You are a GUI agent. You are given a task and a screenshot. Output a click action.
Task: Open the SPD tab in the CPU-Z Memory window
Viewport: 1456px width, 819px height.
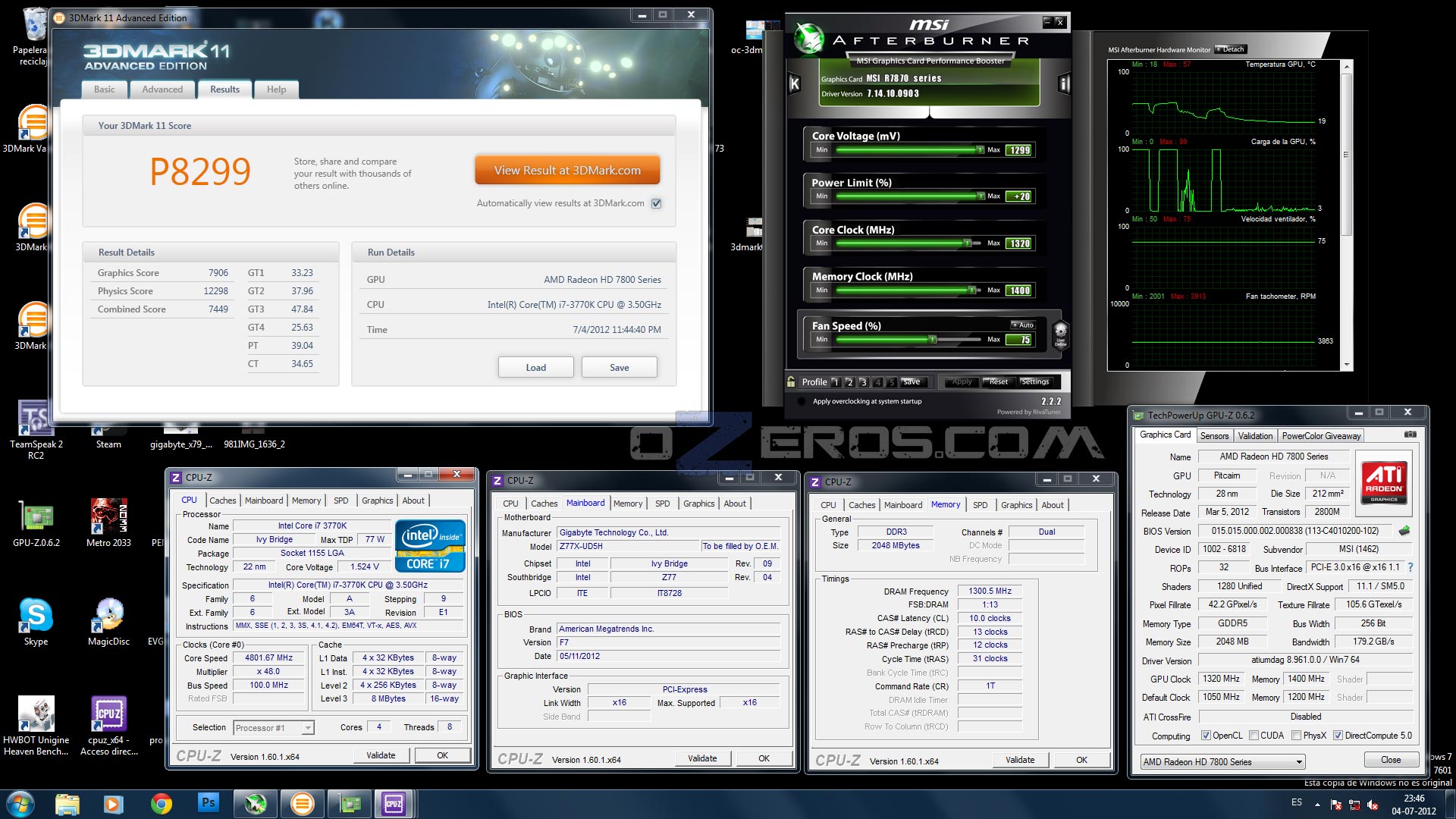[980, 505]
